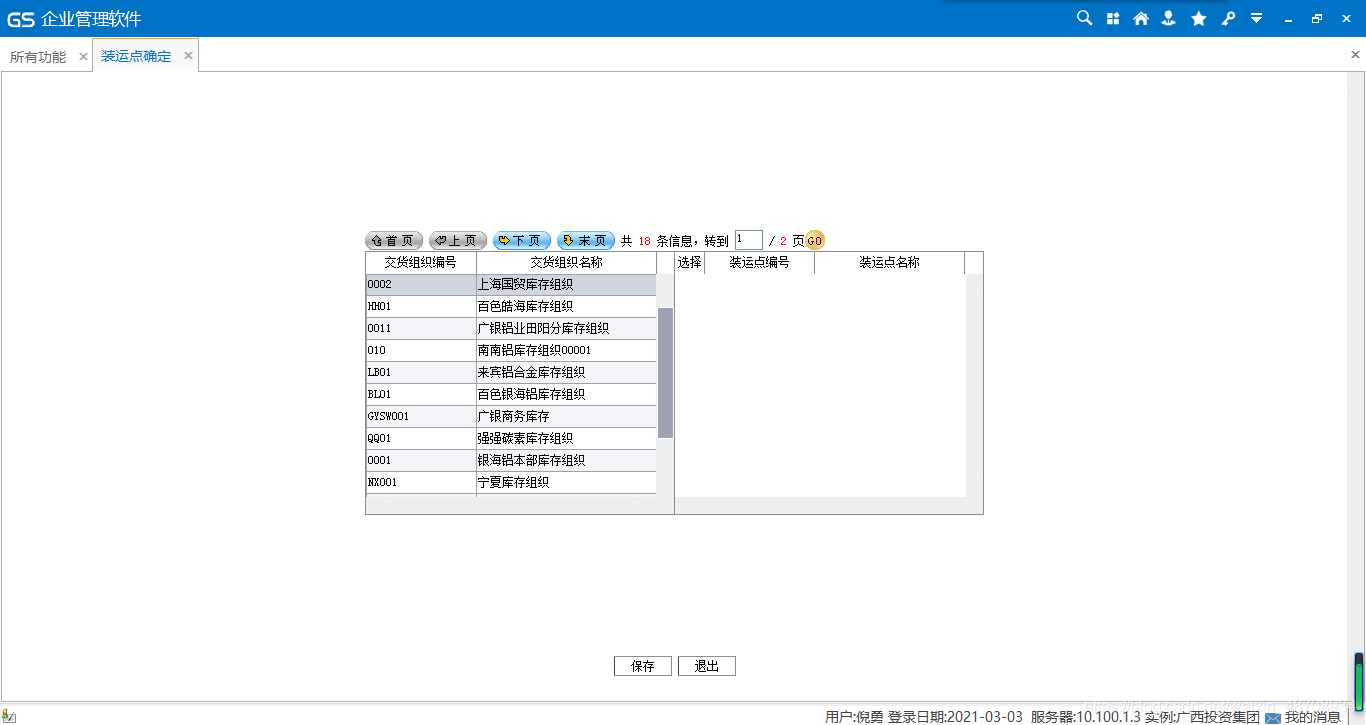This screenshot has width=1366, height=725.
Task: Select the 装运点确定 tab
Action: 136,57
